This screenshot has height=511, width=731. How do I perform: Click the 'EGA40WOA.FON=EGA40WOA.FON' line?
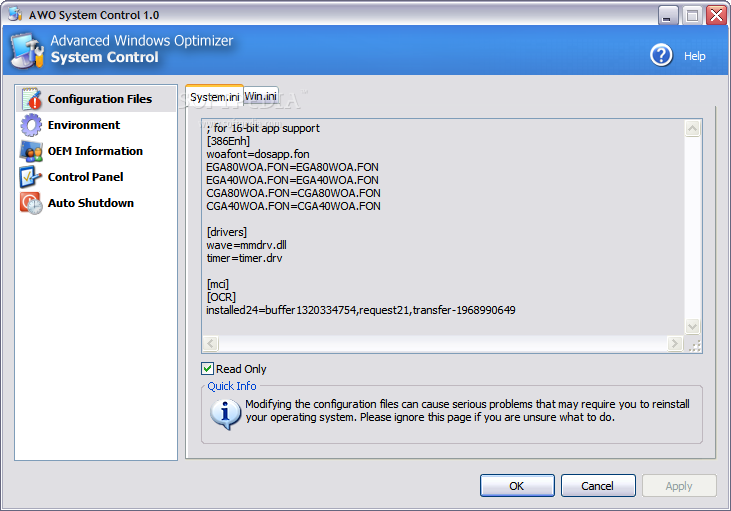coord(292,180)
